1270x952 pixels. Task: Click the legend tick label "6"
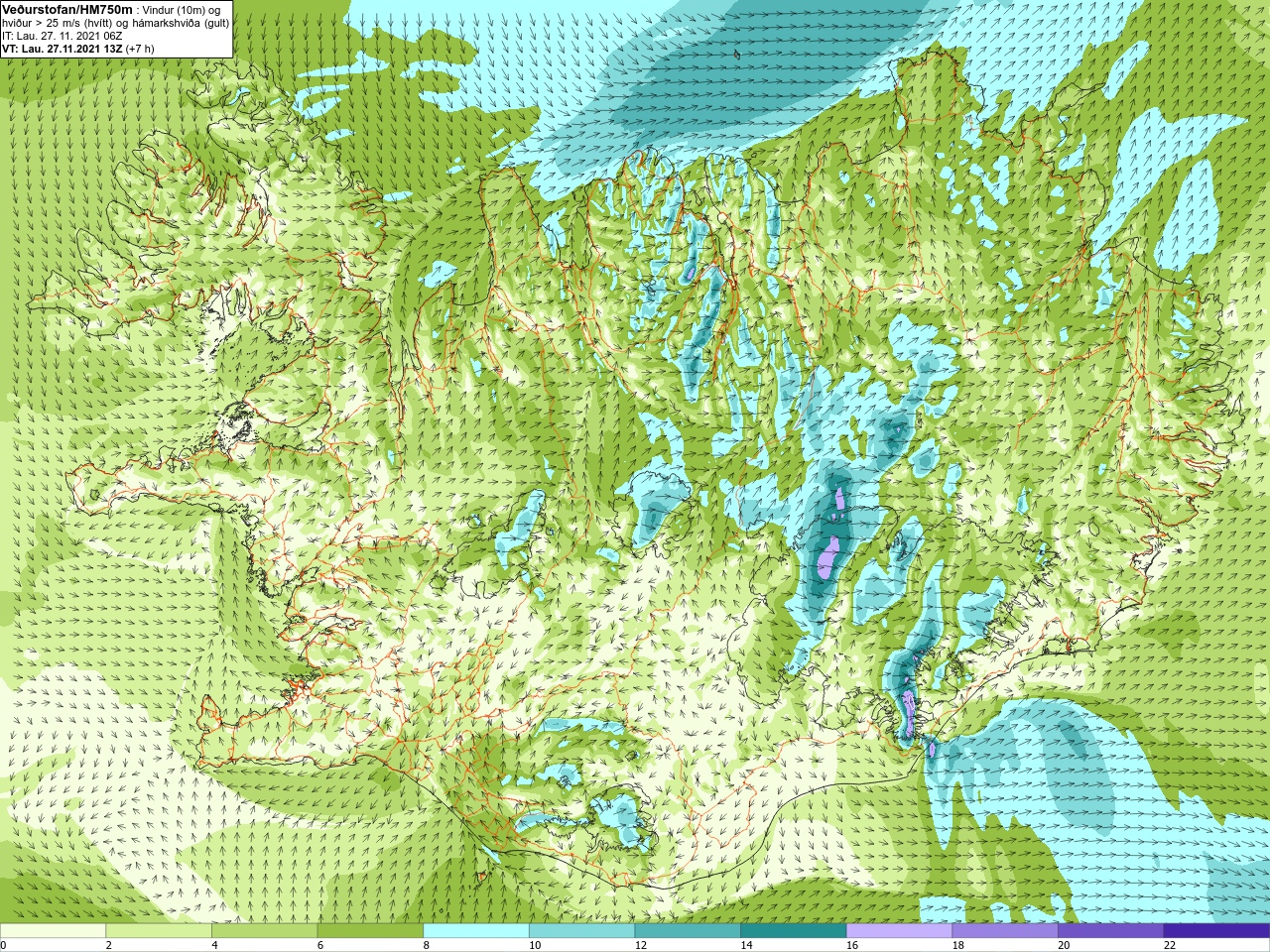[320, 945]
